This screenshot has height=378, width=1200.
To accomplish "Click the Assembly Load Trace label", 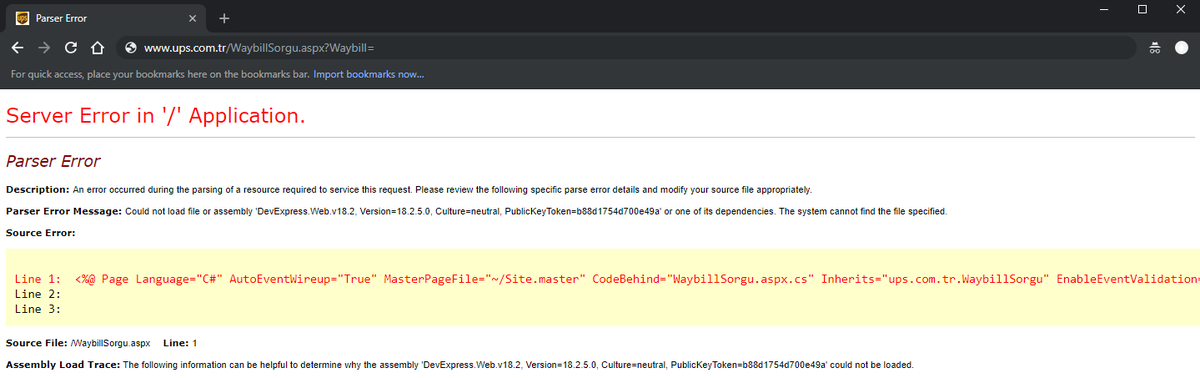I will (63, 364).
